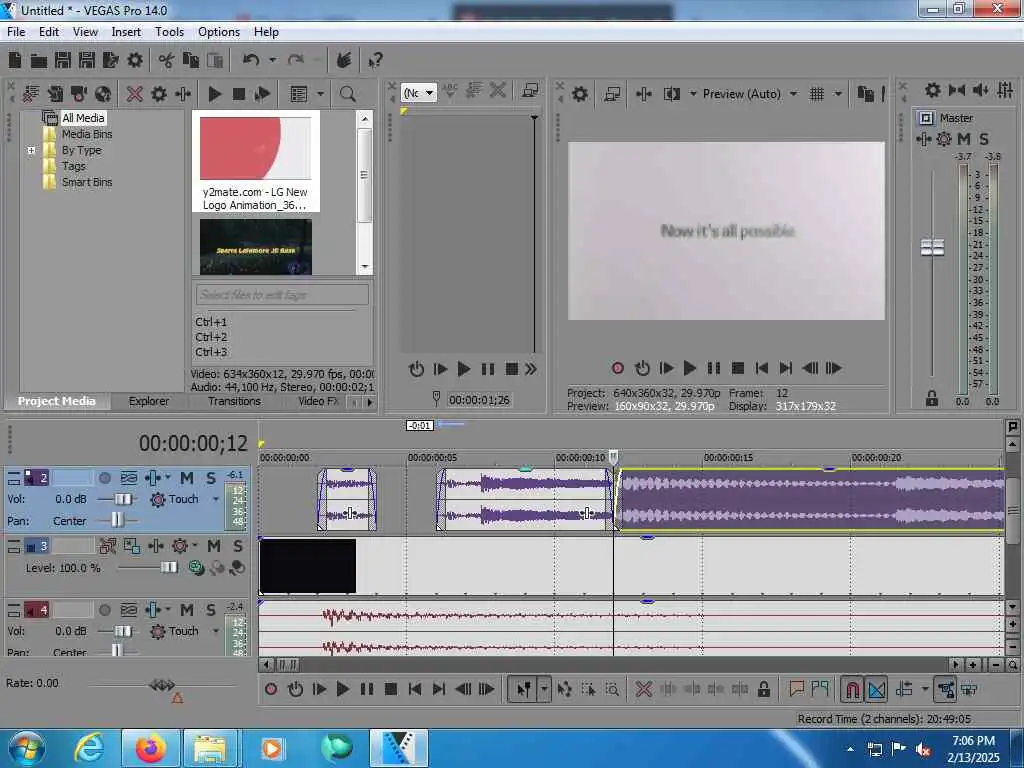Toggle Automatic Crossfades button
Viewport: 1024px width, 768px height.
(876, 689)
